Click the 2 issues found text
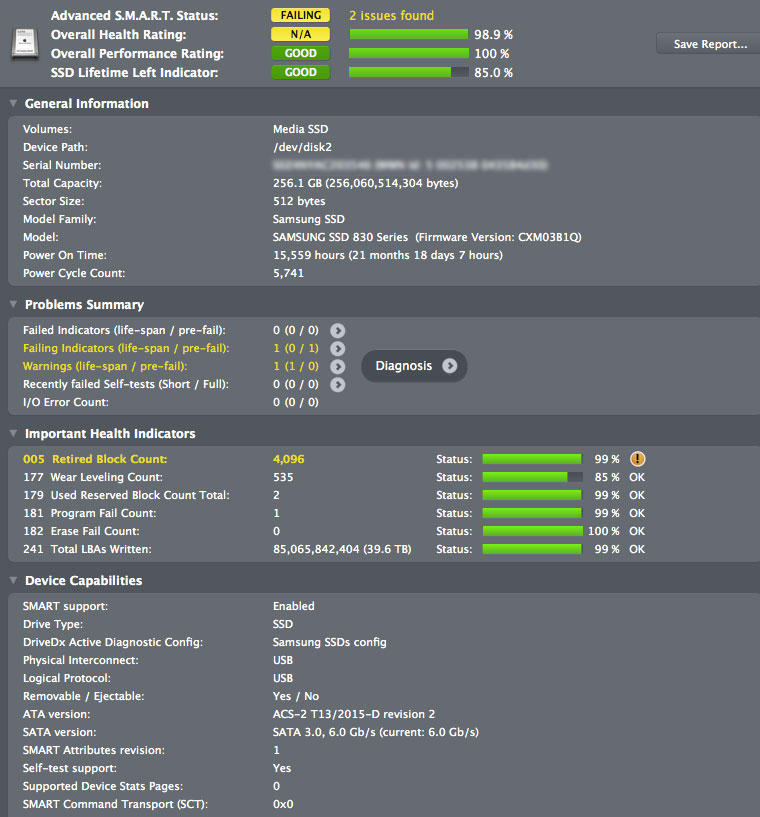760x817 pixels. click(x=391, y=16)
